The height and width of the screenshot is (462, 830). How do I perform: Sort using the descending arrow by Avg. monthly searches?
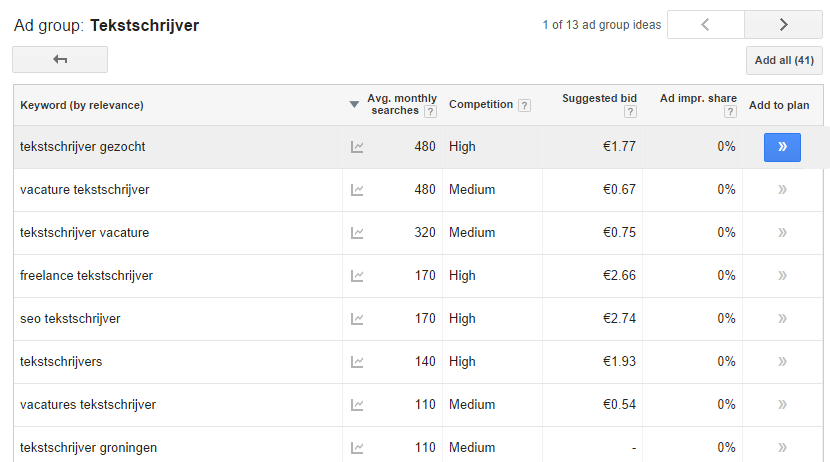pos(354,105)
